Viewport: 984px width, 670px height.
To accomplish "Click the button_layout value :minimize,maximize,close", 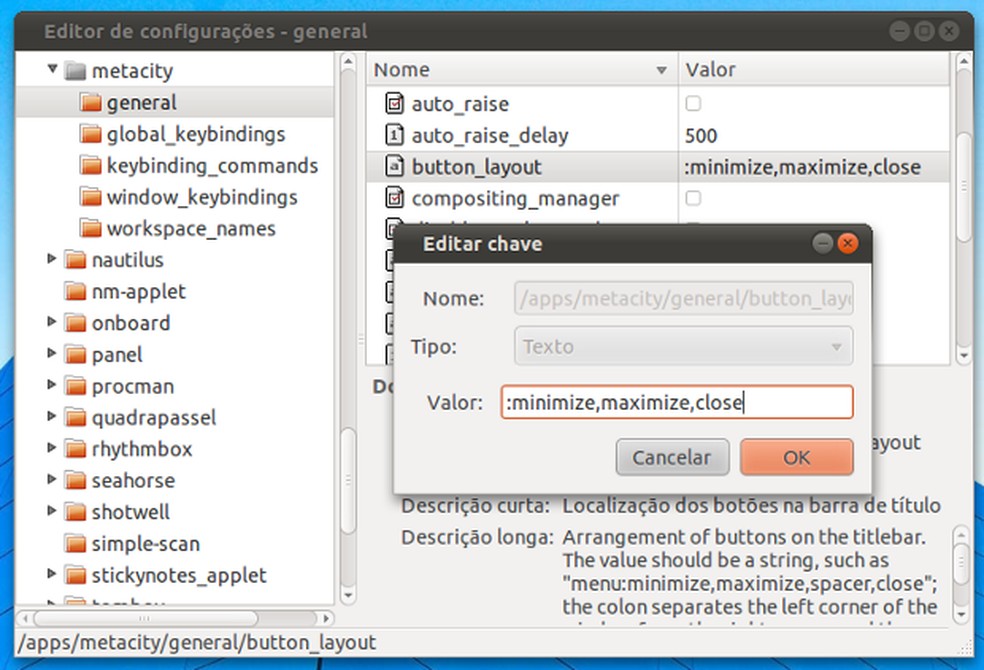I will pyautogui.click(x=803, y=167).
